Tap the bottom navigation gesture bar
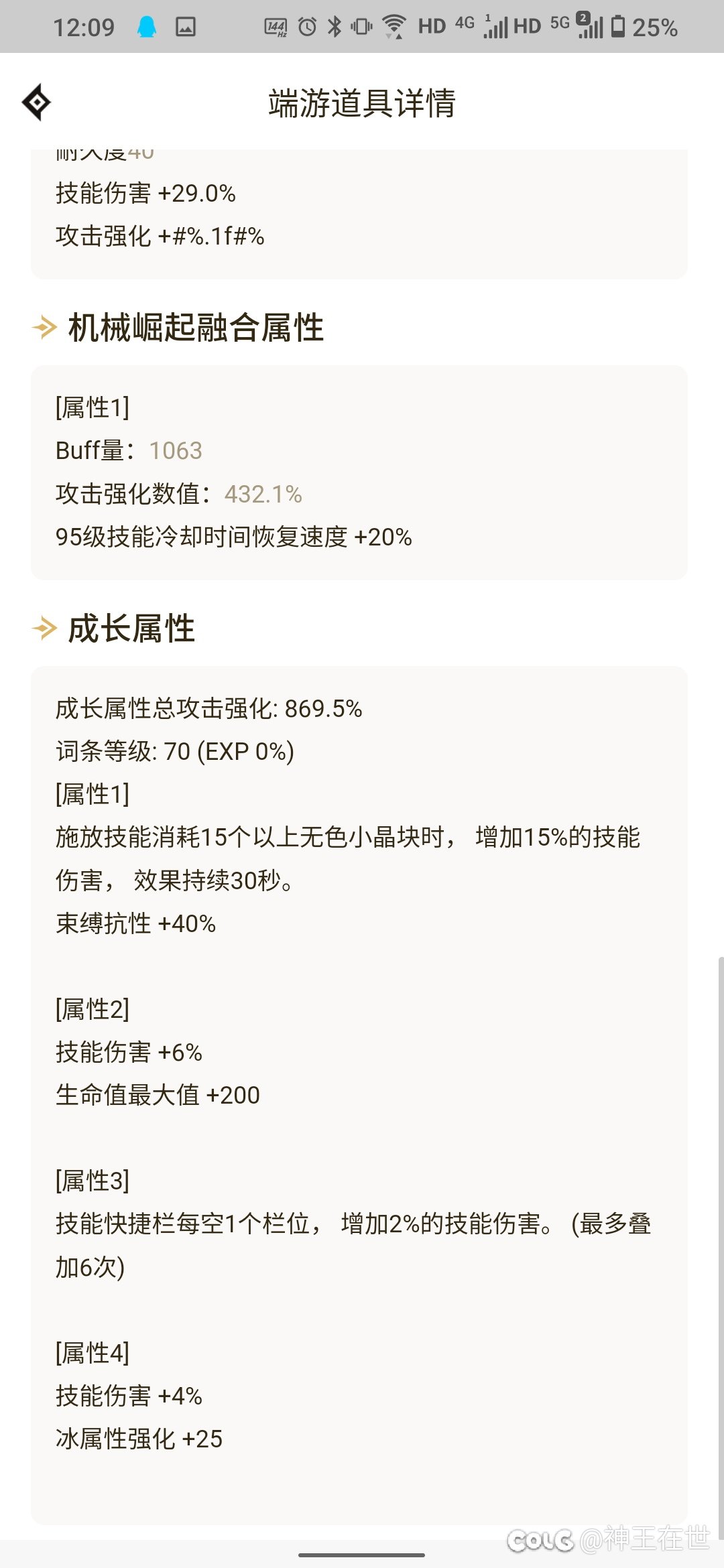 point(362,1555)
